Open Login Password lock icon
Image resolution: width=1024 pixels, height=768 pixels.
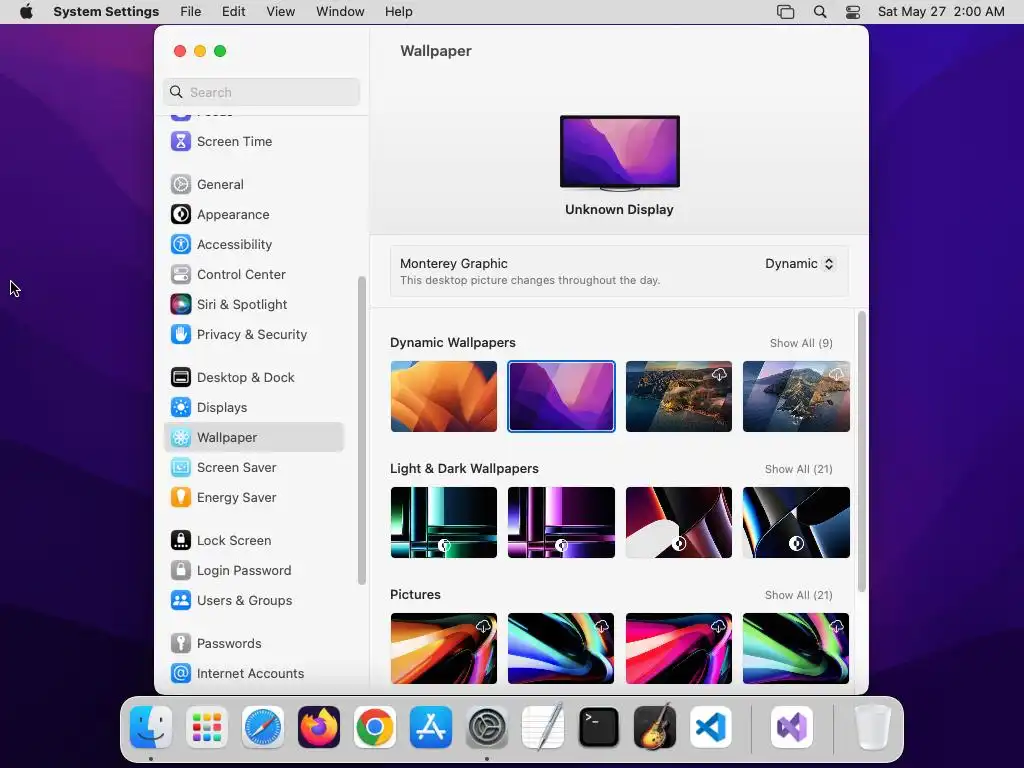[181, 571]
